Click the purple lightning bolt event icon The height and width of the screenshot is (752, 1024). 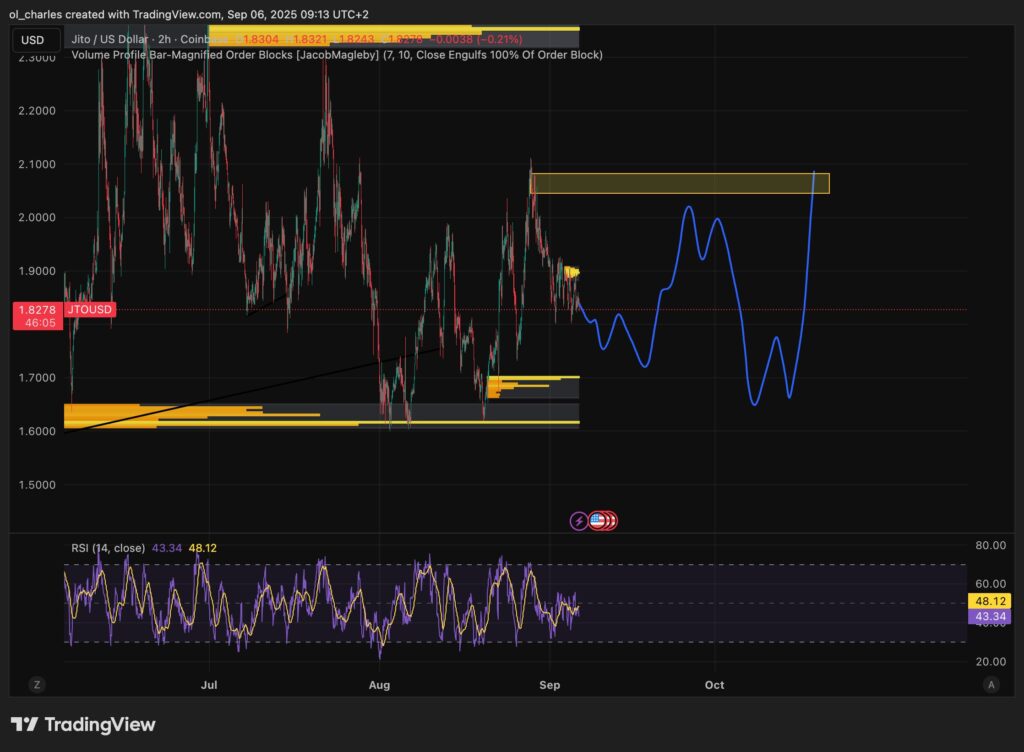(579, 520)
